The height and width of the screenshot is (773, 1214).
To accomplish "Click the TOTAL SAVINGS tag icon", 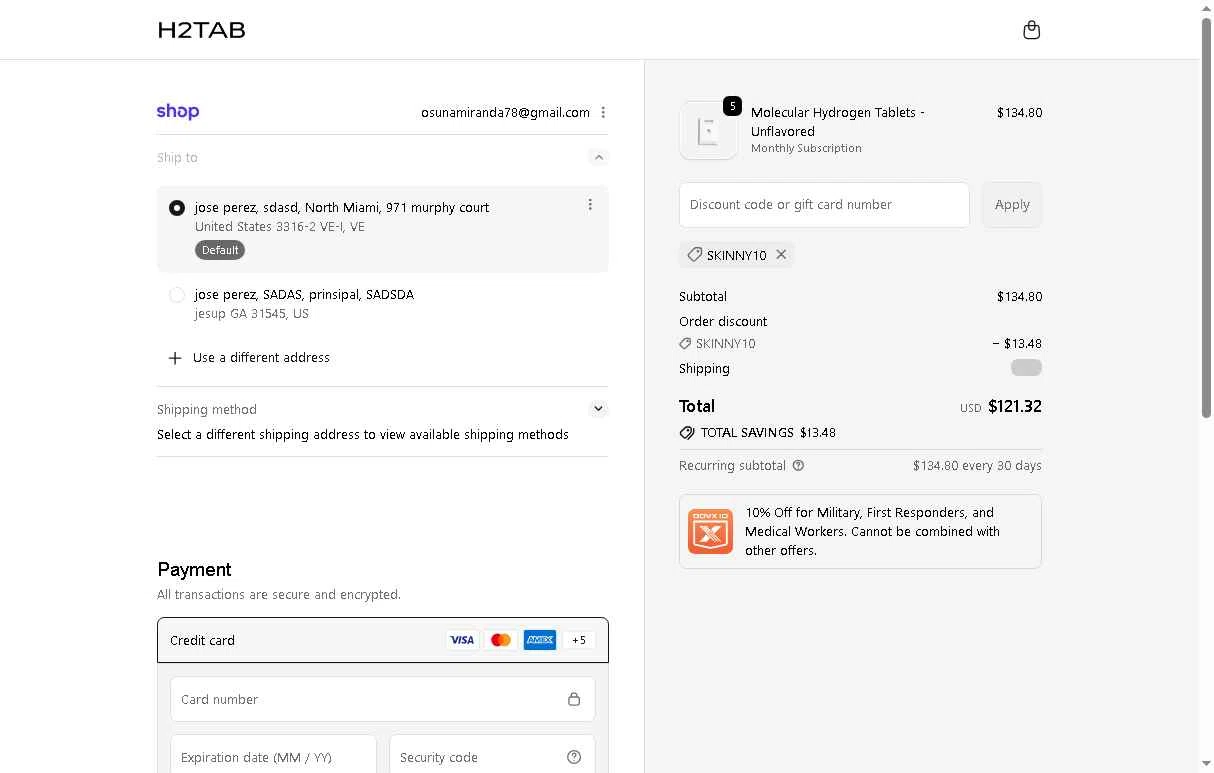I will click(687, 433).
